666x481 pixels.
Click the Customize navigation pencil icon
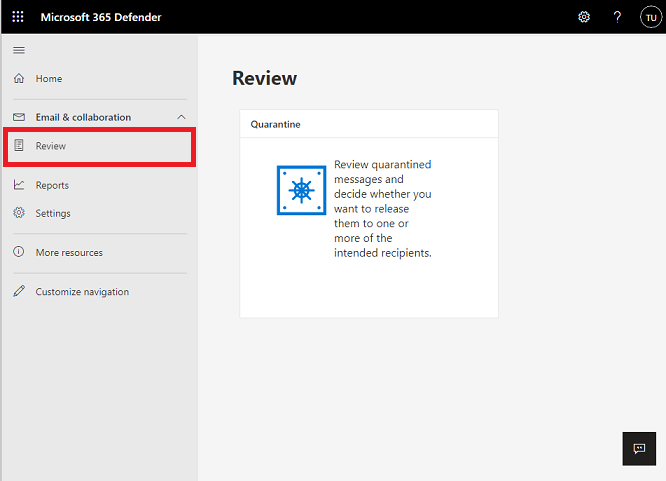click(19, 291)
